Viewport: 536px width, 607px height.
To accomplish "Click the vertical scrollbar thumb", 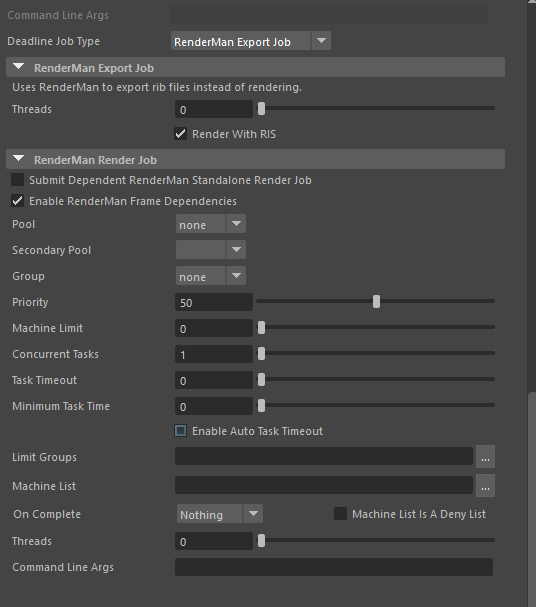I will tap(532, 499).
